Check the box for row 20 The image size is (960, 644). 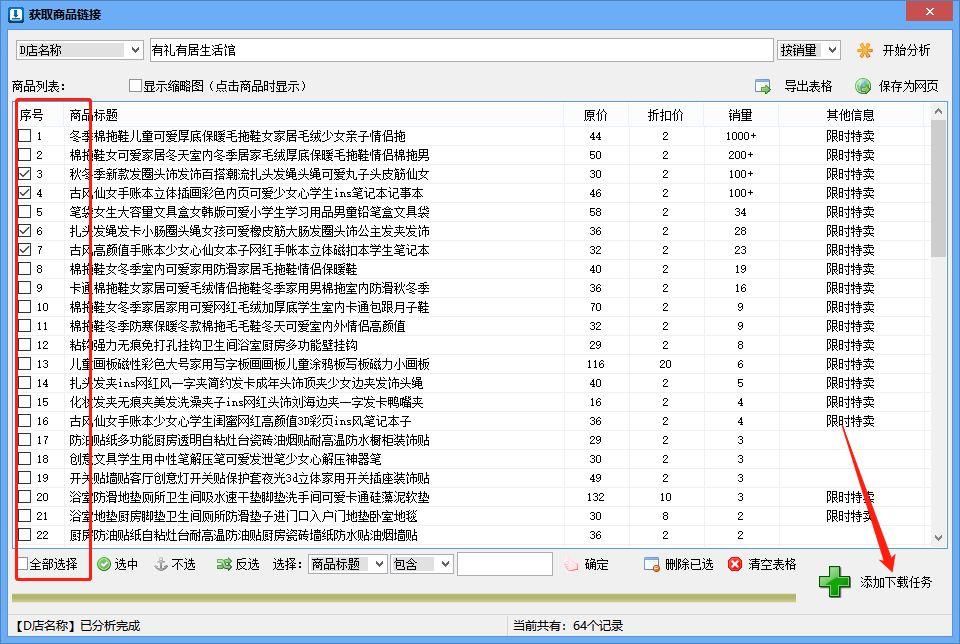(24, 496)
